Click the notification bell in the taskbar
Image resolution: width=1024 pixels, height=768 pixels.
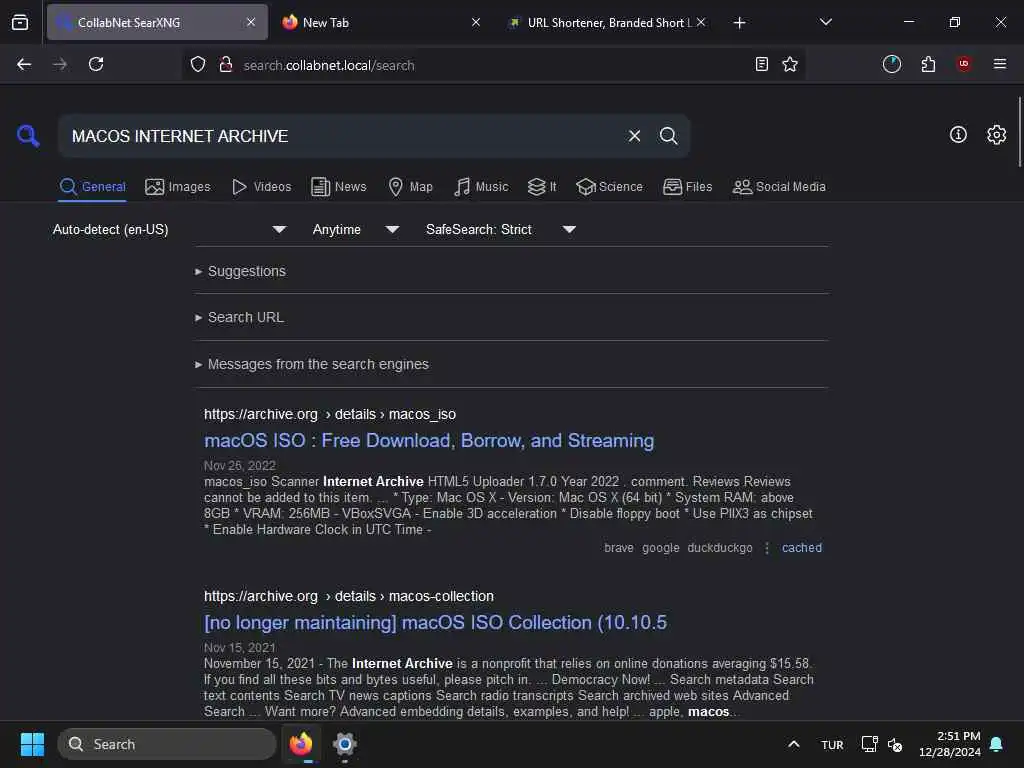pyautogui.click(x=997, y=744)
